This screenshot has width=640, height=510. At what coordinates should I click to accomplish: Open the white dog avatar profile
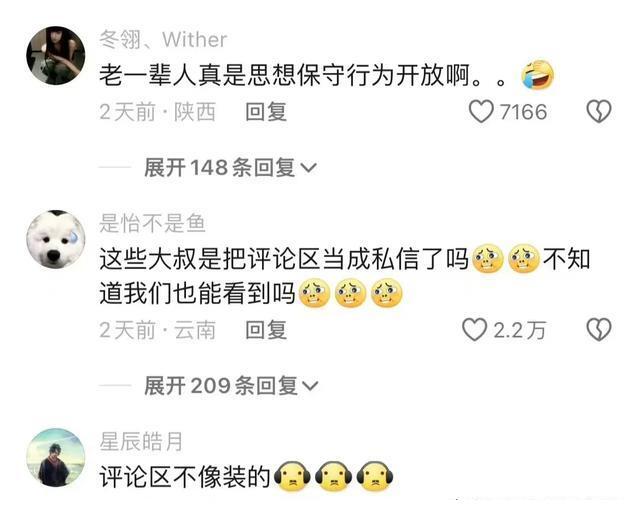[x=56, y=239]
